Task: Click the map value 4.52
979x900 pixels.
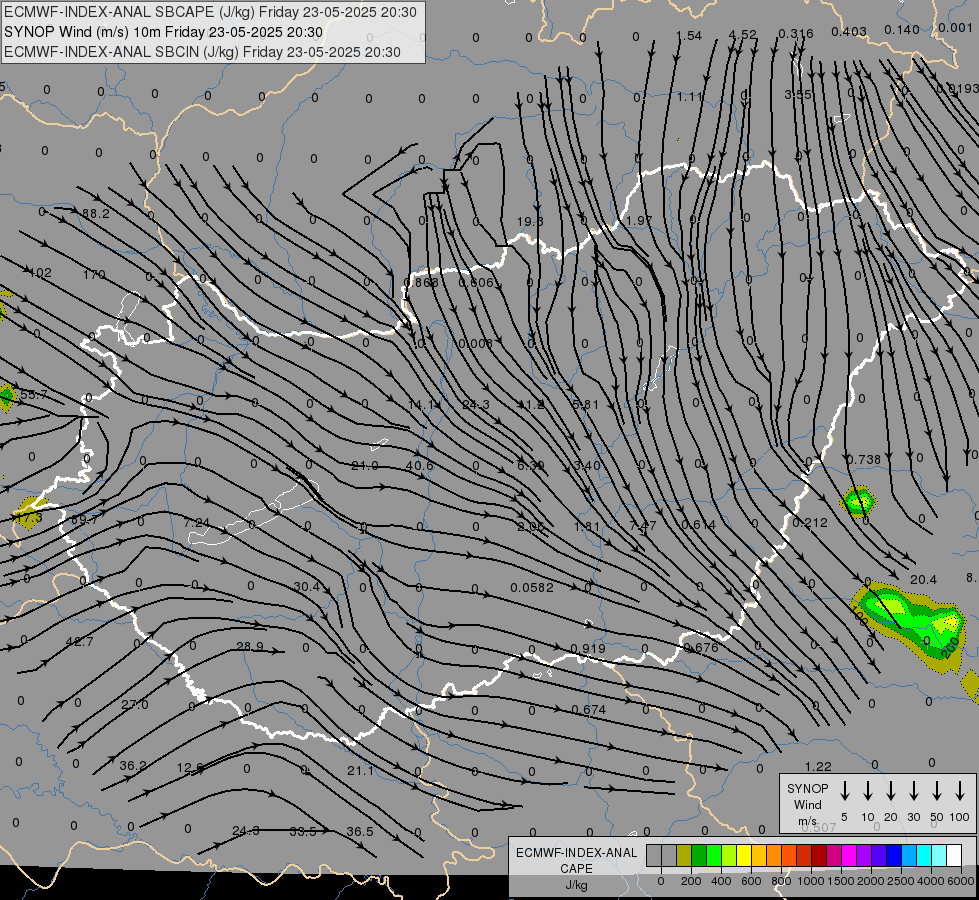Action: (743, 34)
